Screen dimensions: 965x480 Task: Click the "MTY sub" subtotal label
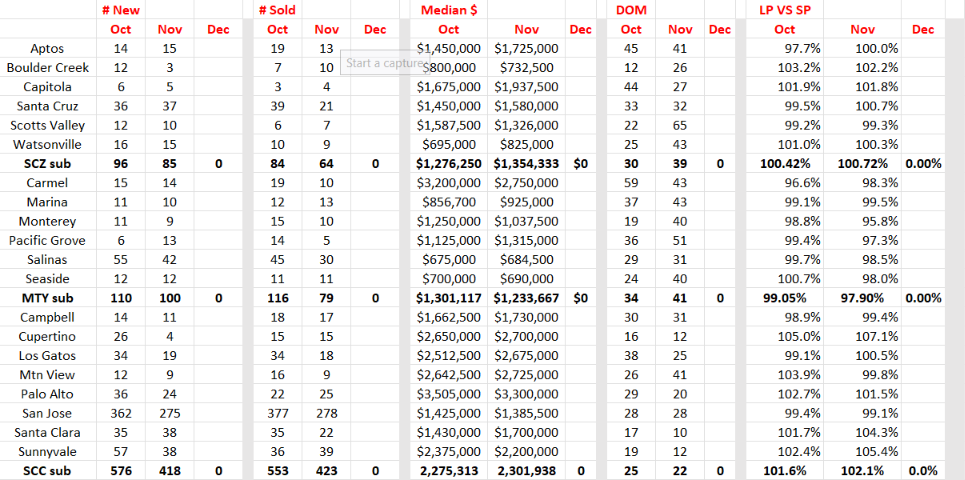(x=47, y=298)
